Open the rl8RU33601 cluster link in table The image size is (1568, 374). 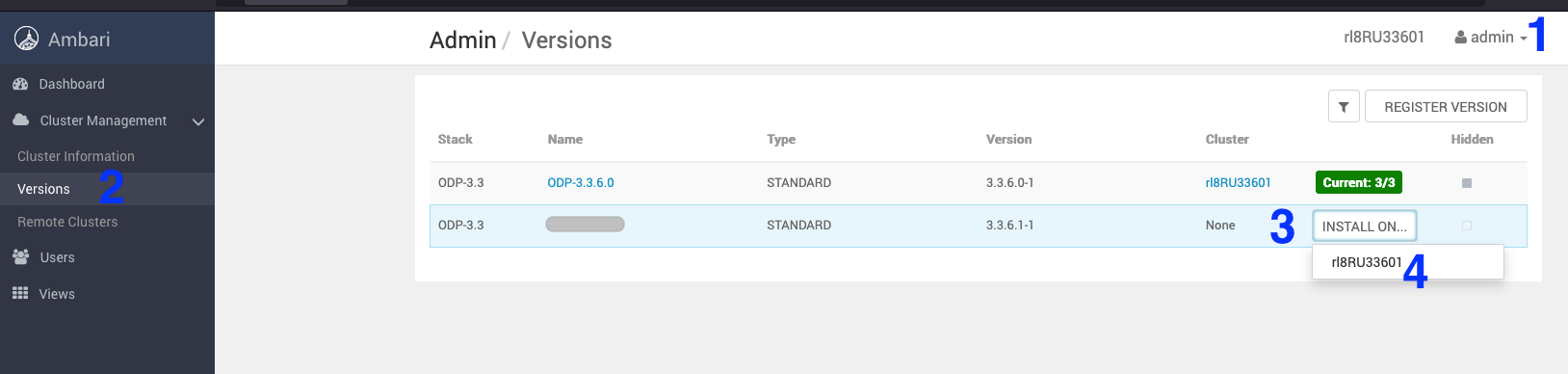1238,182
